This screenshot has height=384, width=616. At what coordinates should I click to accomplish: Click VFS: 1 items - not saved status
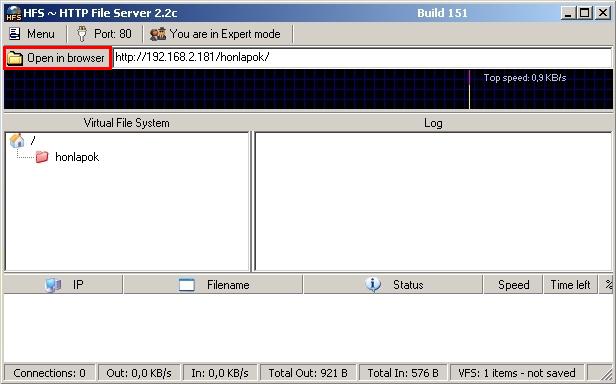517,373
